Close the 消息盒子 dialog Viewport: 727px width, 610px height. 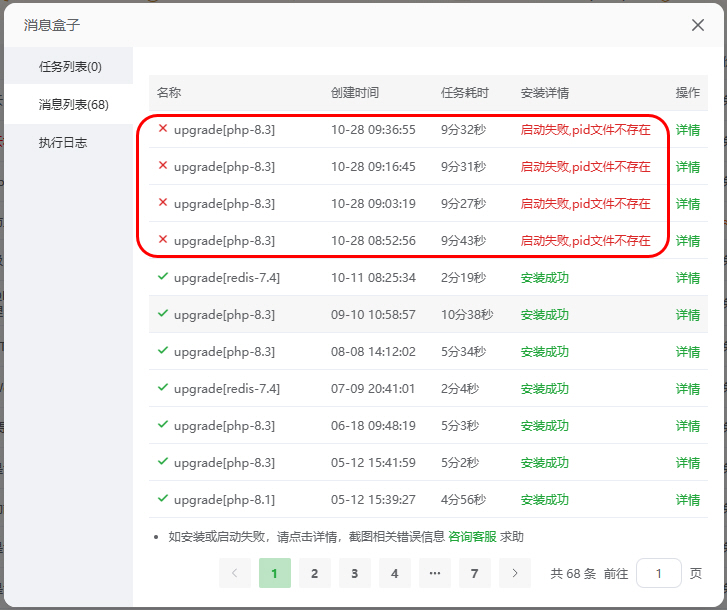[698, 25]
